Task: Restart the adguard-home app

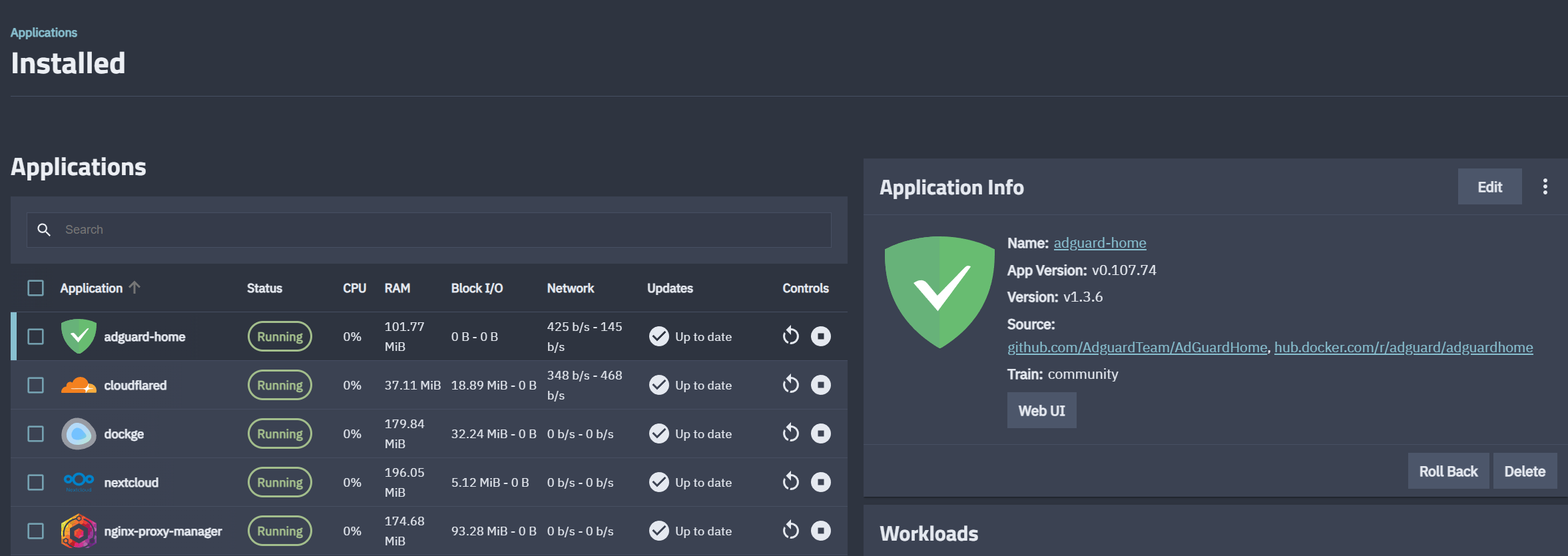Action: [790, 336]
